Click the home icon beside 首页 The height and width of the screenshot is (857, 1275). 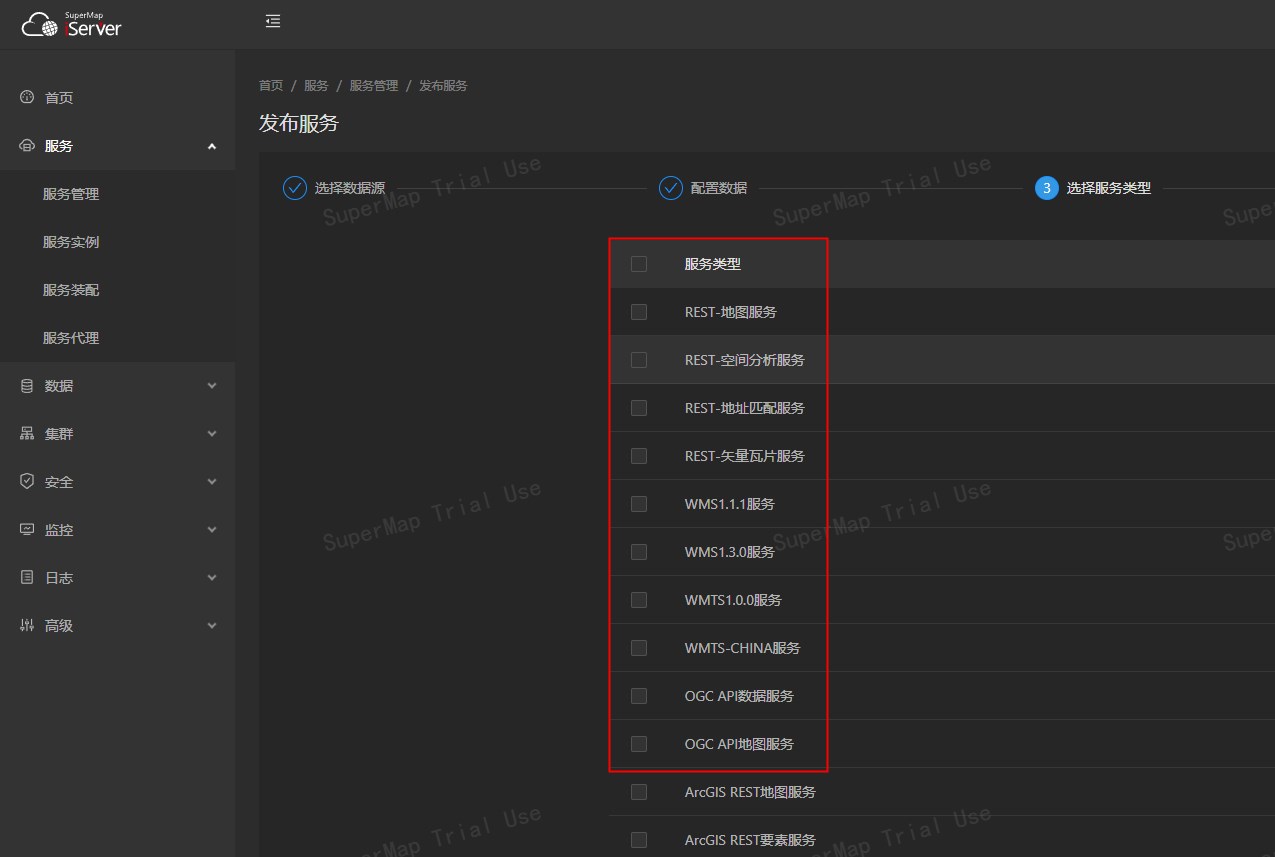coord(27,97)
